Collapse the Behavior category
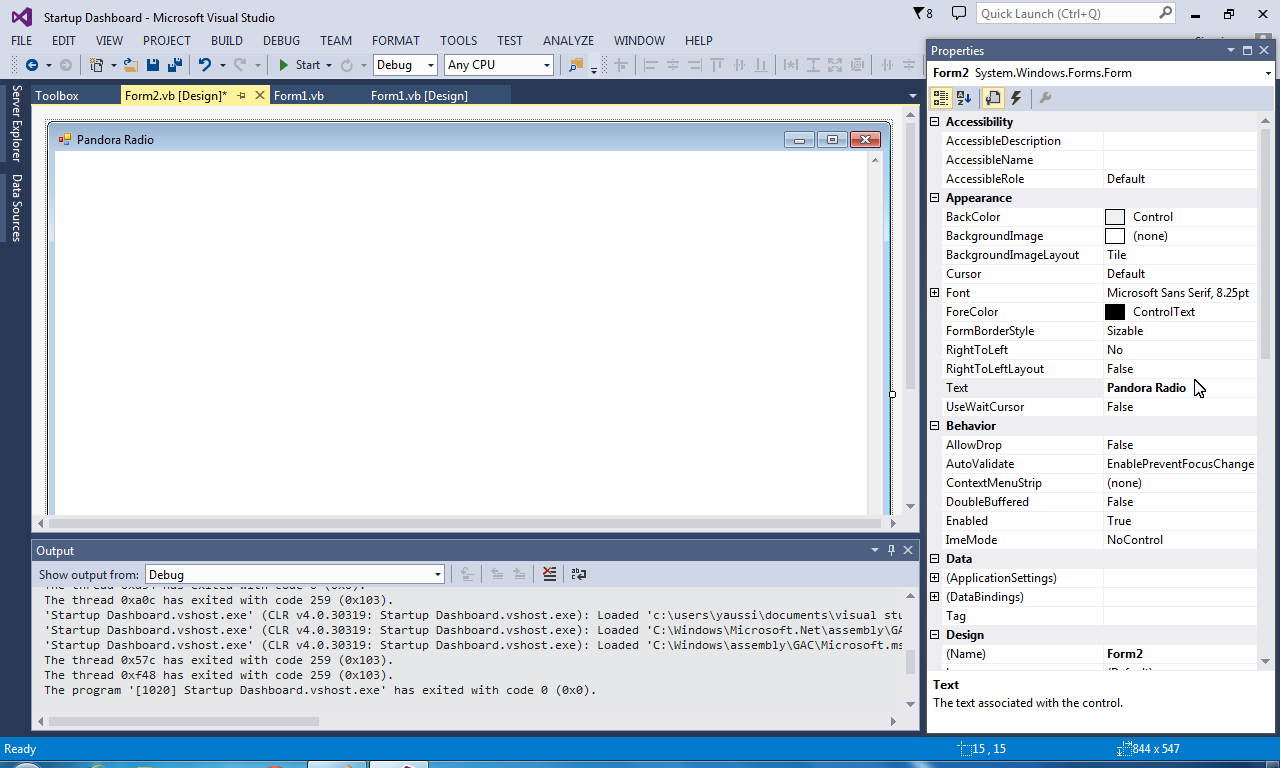1281x768 pixels. (x=935, y=426)
